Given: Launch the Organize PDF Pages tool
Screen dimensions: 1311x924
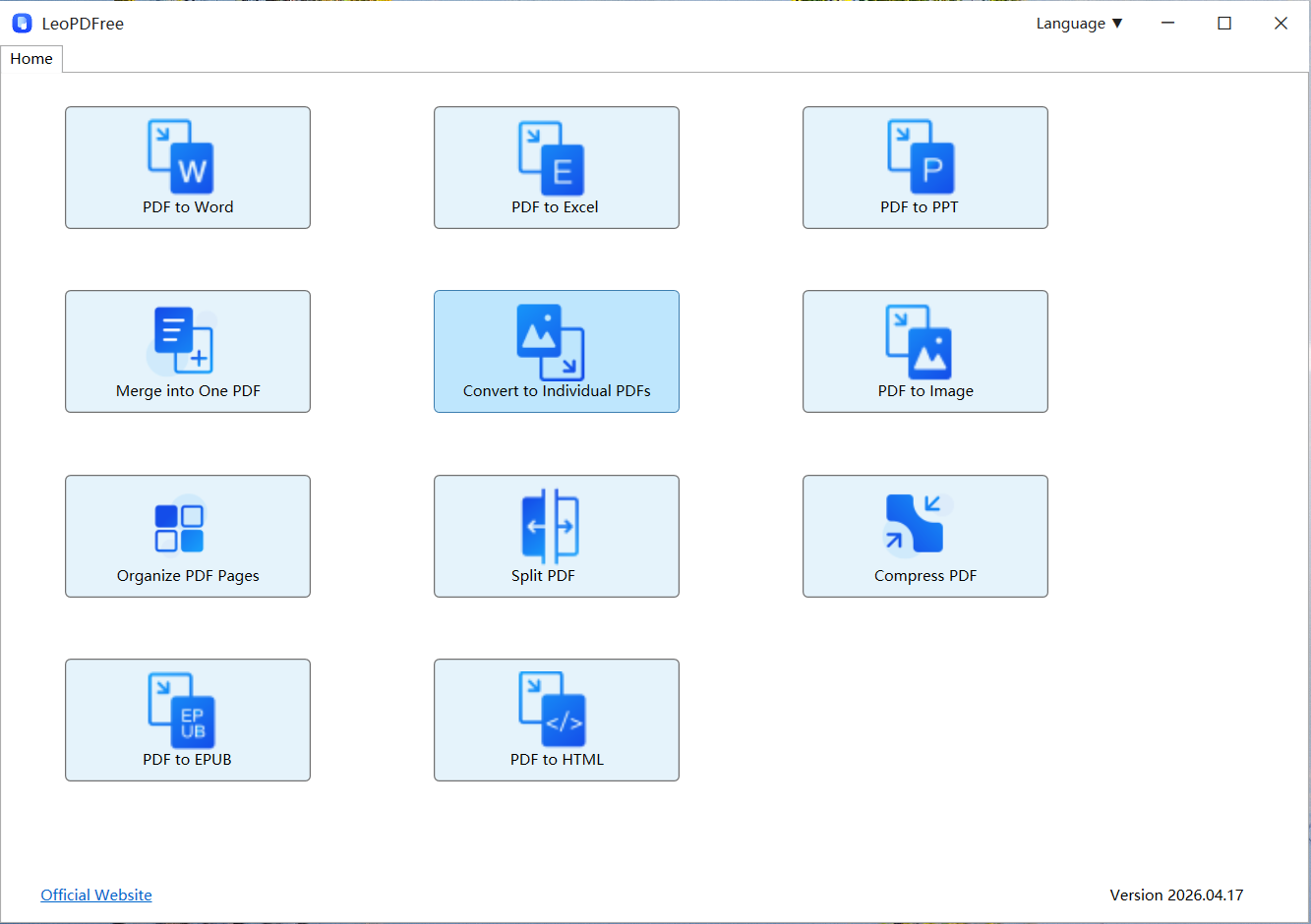Looking at the screenshot, I should 188,537.
